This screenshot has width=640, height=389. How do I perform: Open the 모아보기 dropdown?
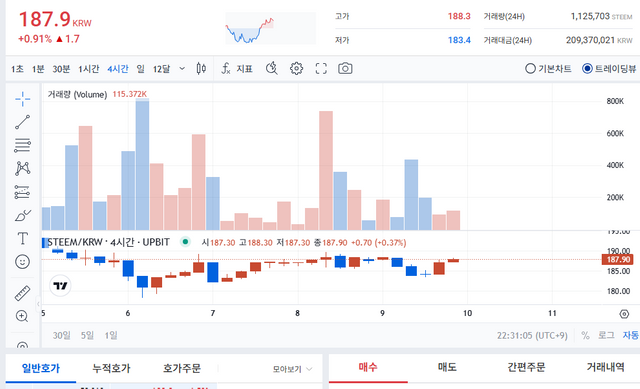292,369
